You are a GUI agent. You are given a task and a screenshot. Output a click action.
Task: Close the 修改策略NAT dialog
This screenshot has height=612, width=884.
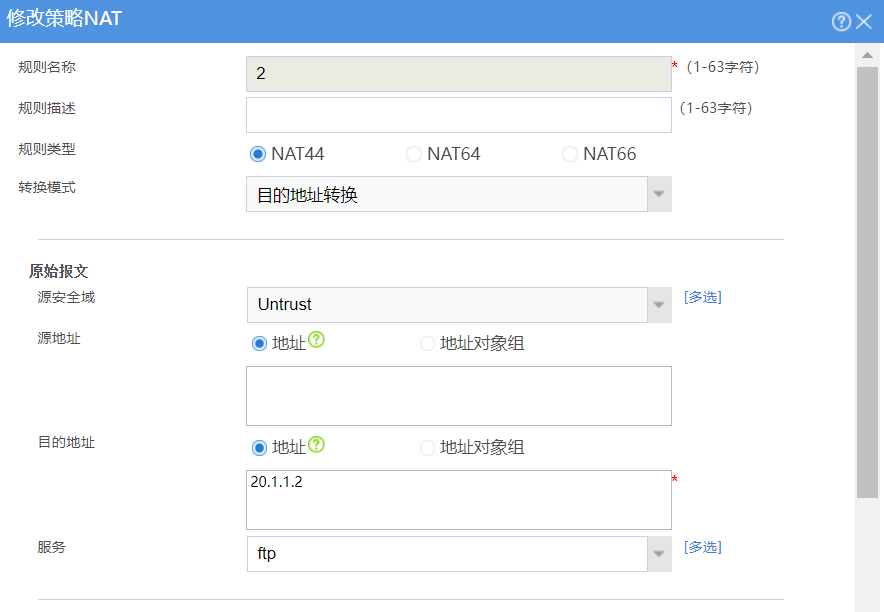pyautogui.click(x=864, y=21)
